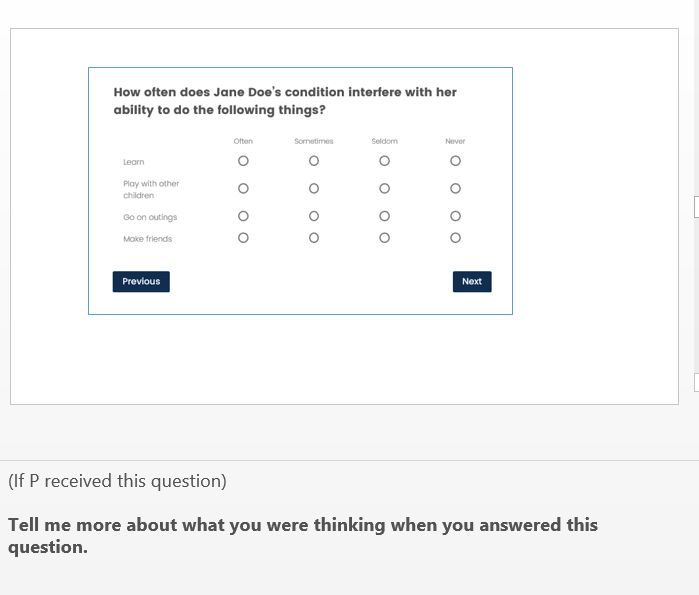The width and height of the screenshot is (699, 595).
Task: Click the Previous button
Action: (141, 282)
